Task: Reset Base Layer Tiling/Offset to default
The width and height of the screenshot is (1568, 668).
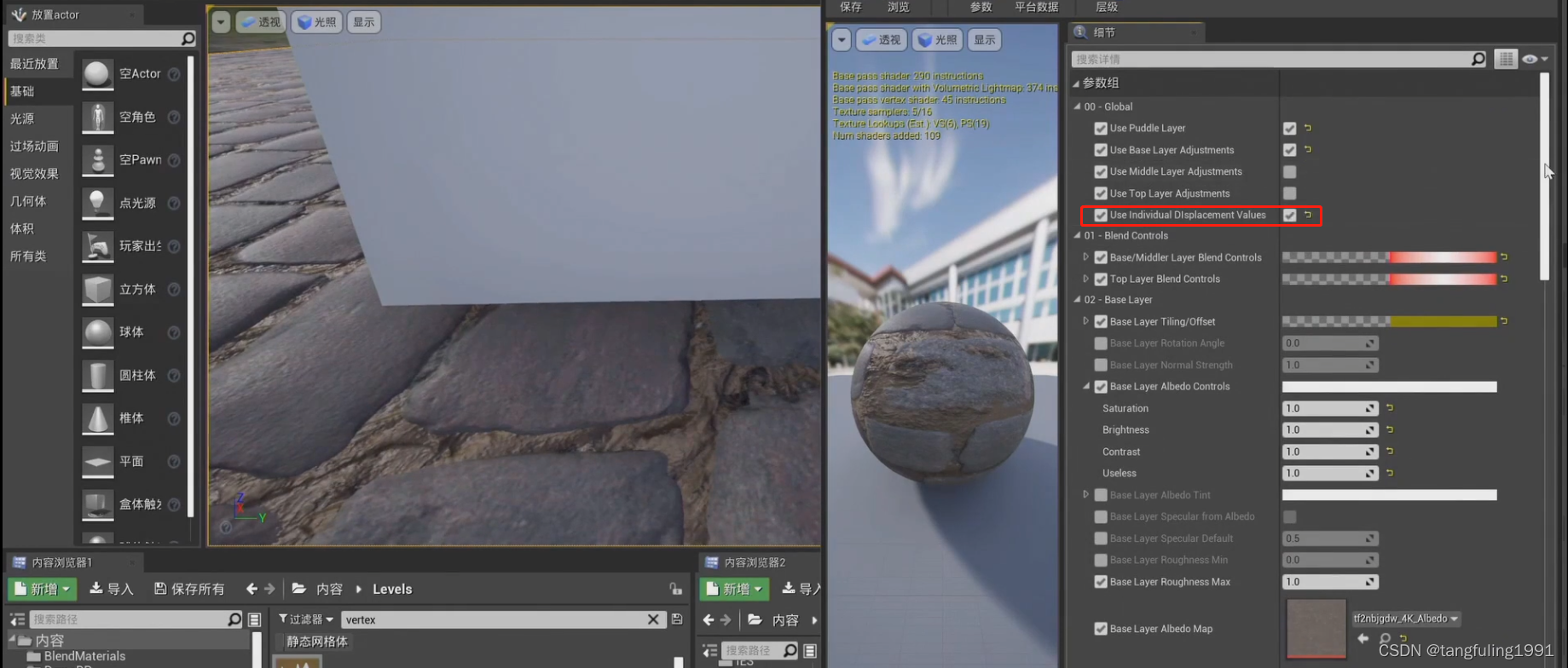Action: (x=1504, y=321)
